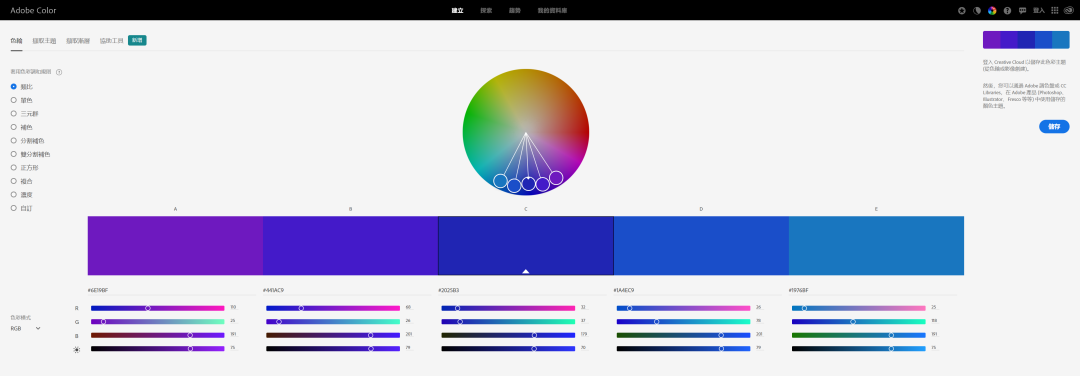Image resolution: width=1080 pixels, height=376 pixels.
Task: Click the R slider of swatch A
Action: coord(158,308)
